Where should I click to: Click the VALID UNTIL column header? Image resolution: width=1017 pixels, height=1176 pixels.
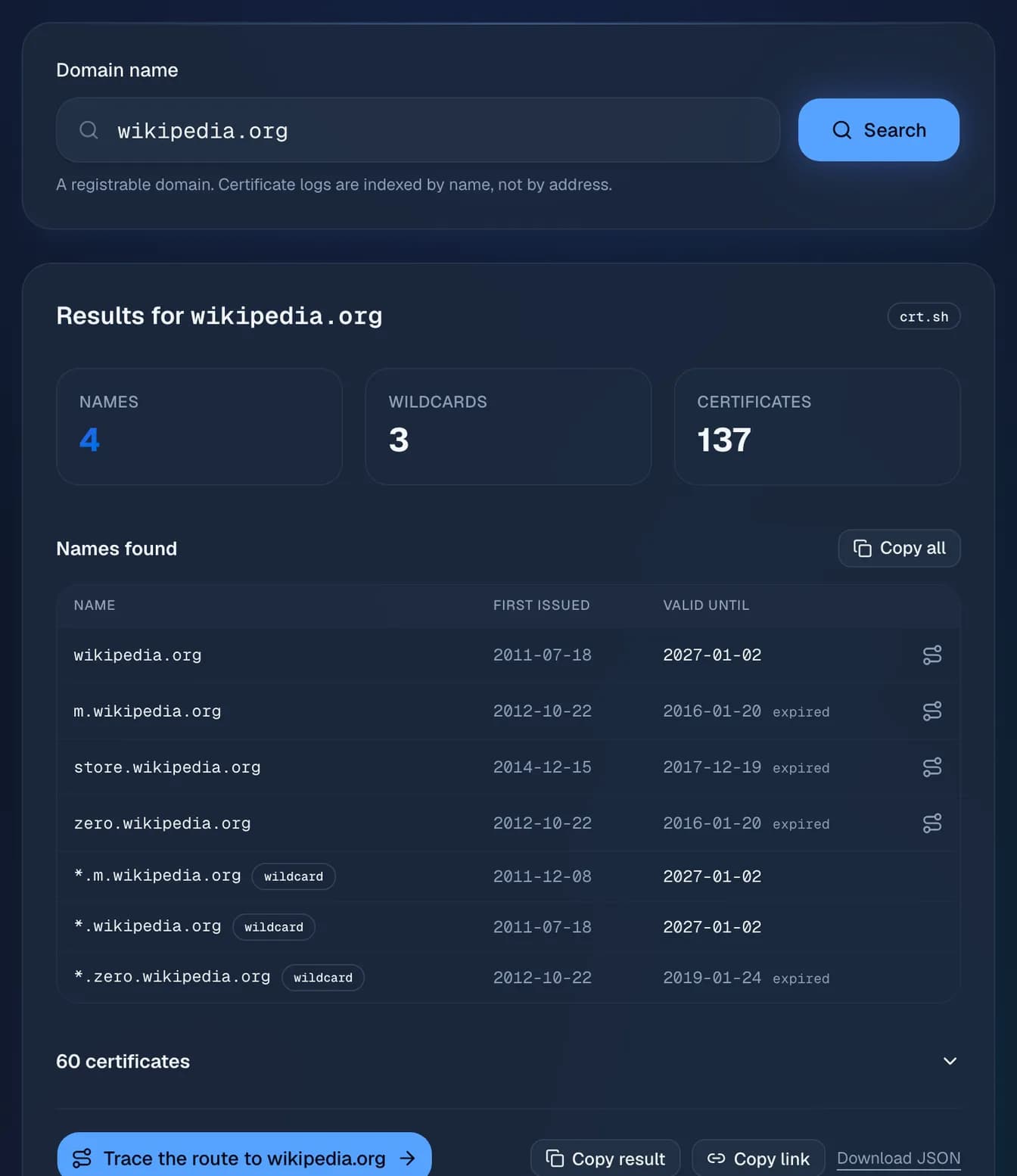pos(706,605)
